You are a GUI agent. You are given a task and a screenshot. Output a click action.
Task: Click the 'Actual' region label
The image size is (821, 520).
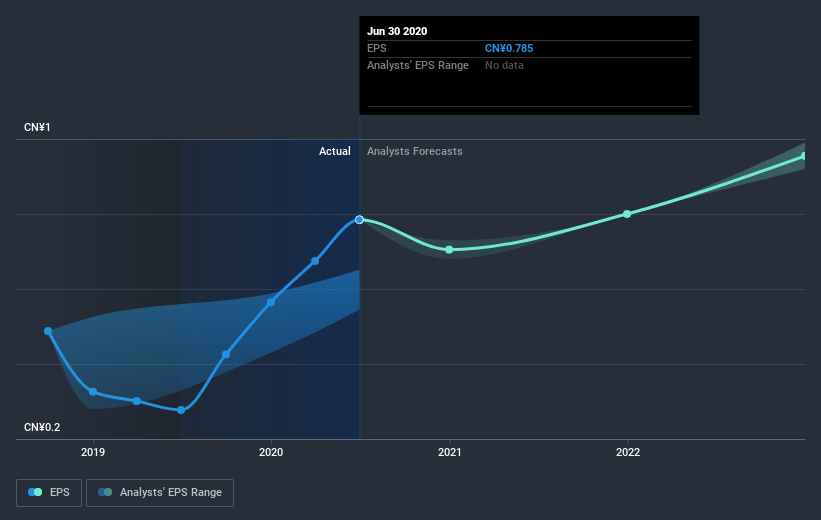click(335, 151)
